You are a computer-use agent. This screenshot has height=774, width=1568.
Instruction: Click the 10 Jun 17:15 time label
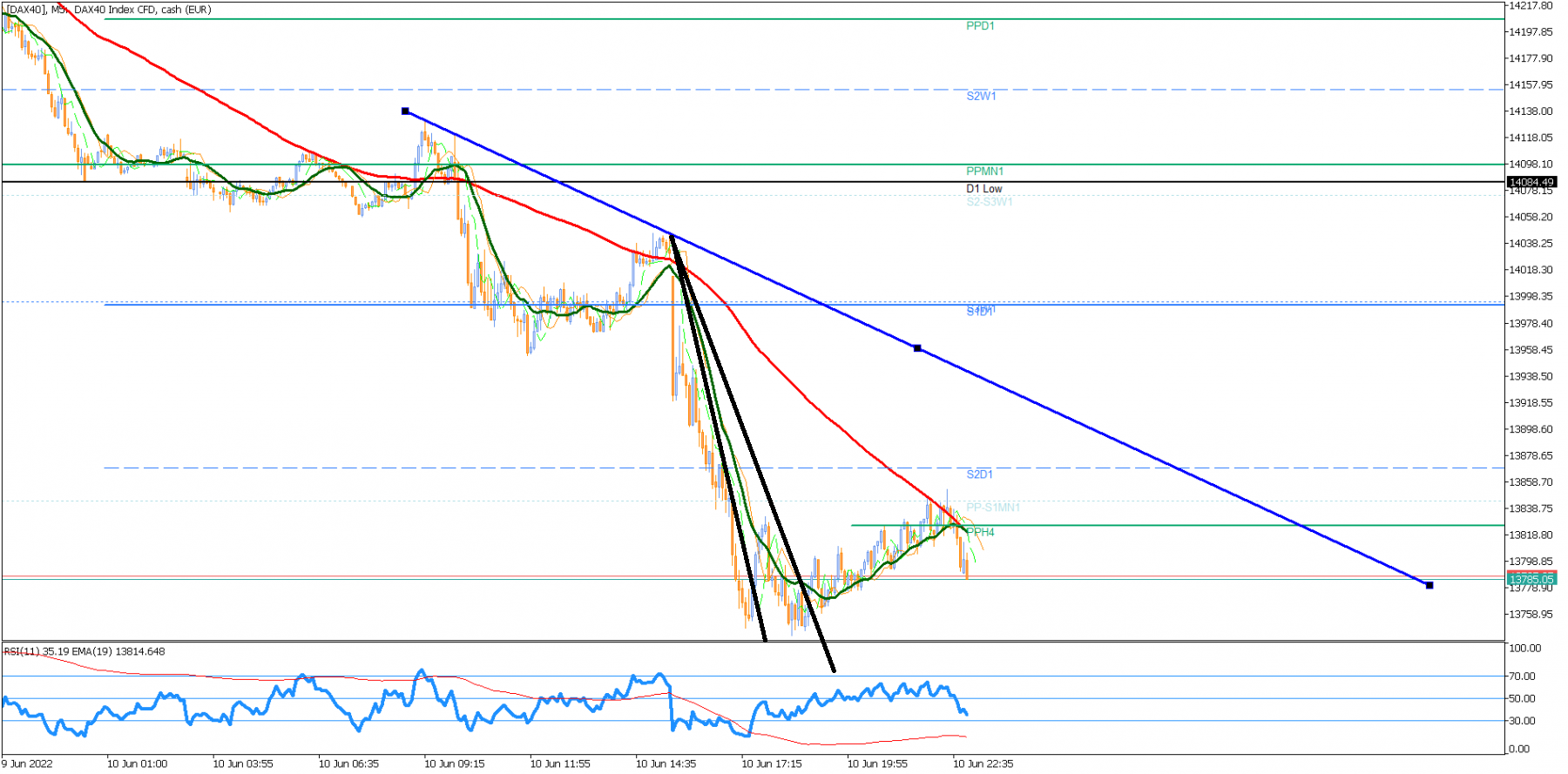(x=772, y=764)
